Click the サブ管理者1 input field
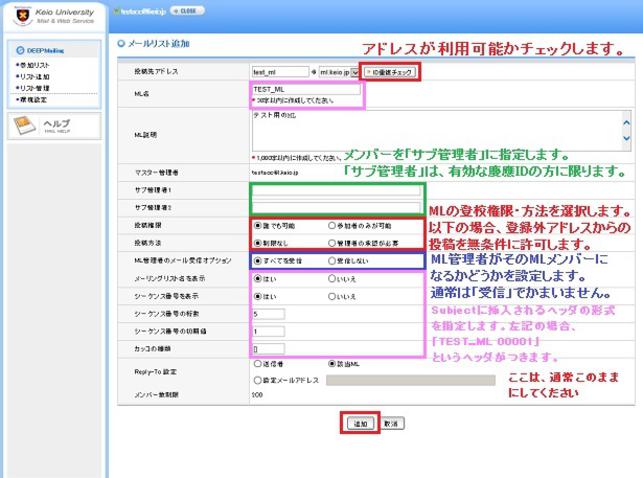Screen dimensions: 643x478 tap(335, 190)
